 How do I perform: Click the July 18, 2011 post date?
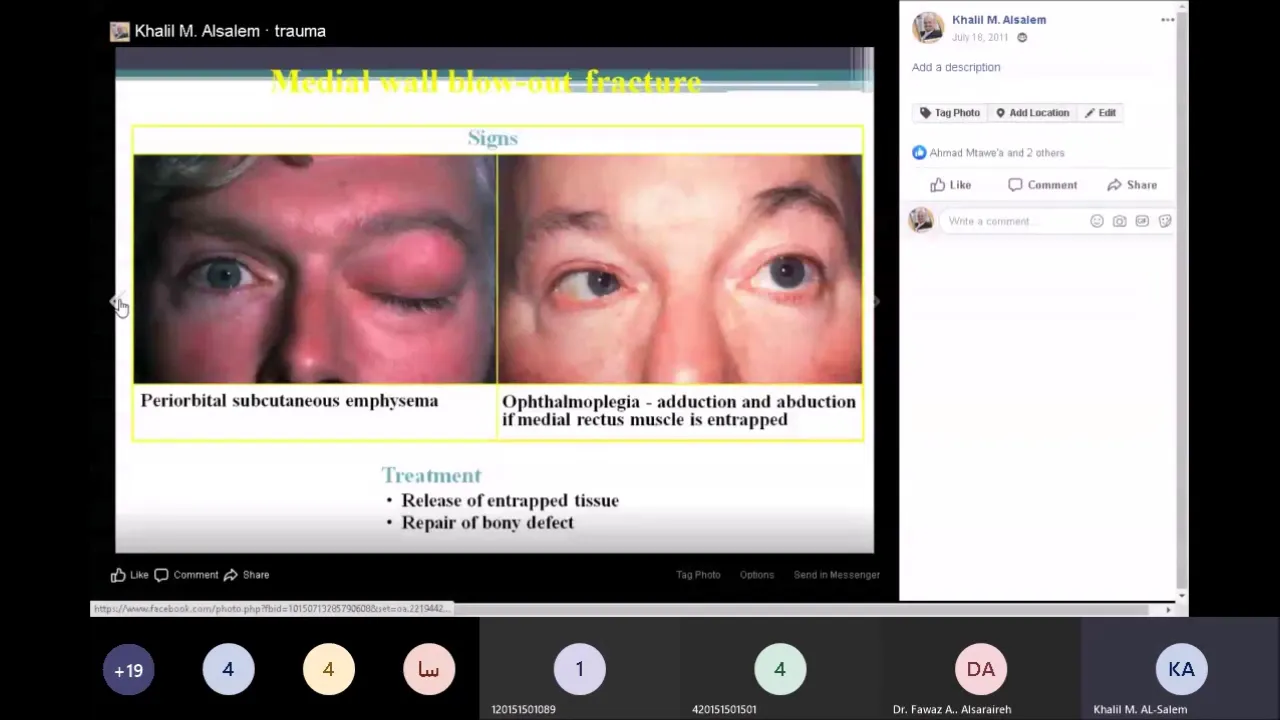pyautogui.click(x=979, y=38)
